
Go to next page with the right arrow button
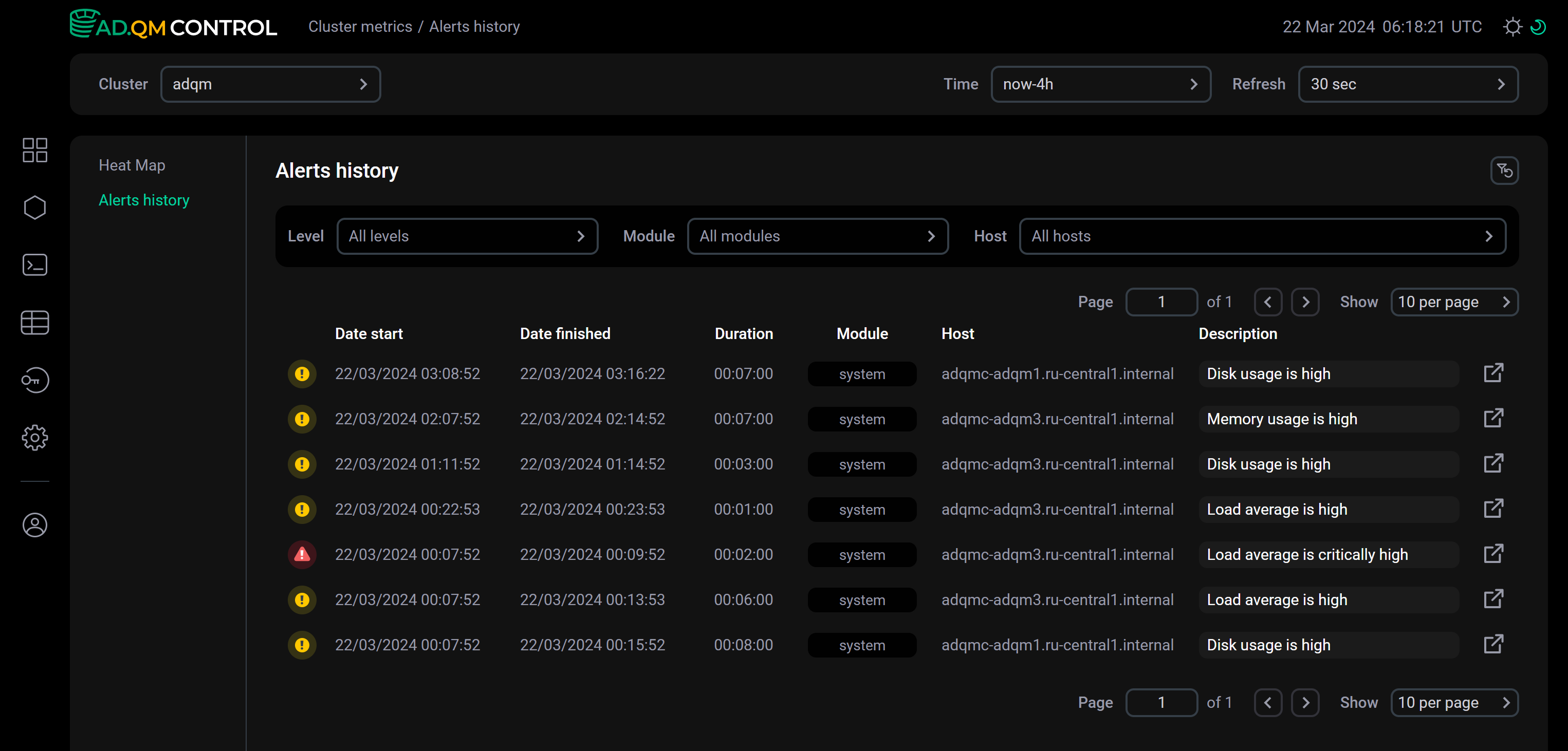coord(1305,302)
